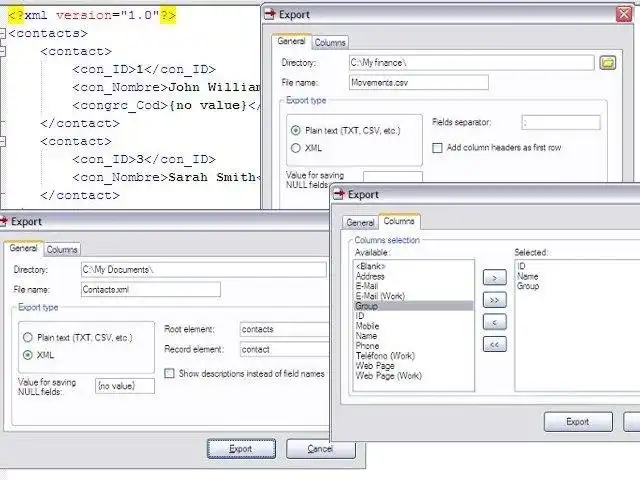The width and height of the screenshot is (640, 480).
Task: Click the Record element field
Action: click(x=284, y=349)
